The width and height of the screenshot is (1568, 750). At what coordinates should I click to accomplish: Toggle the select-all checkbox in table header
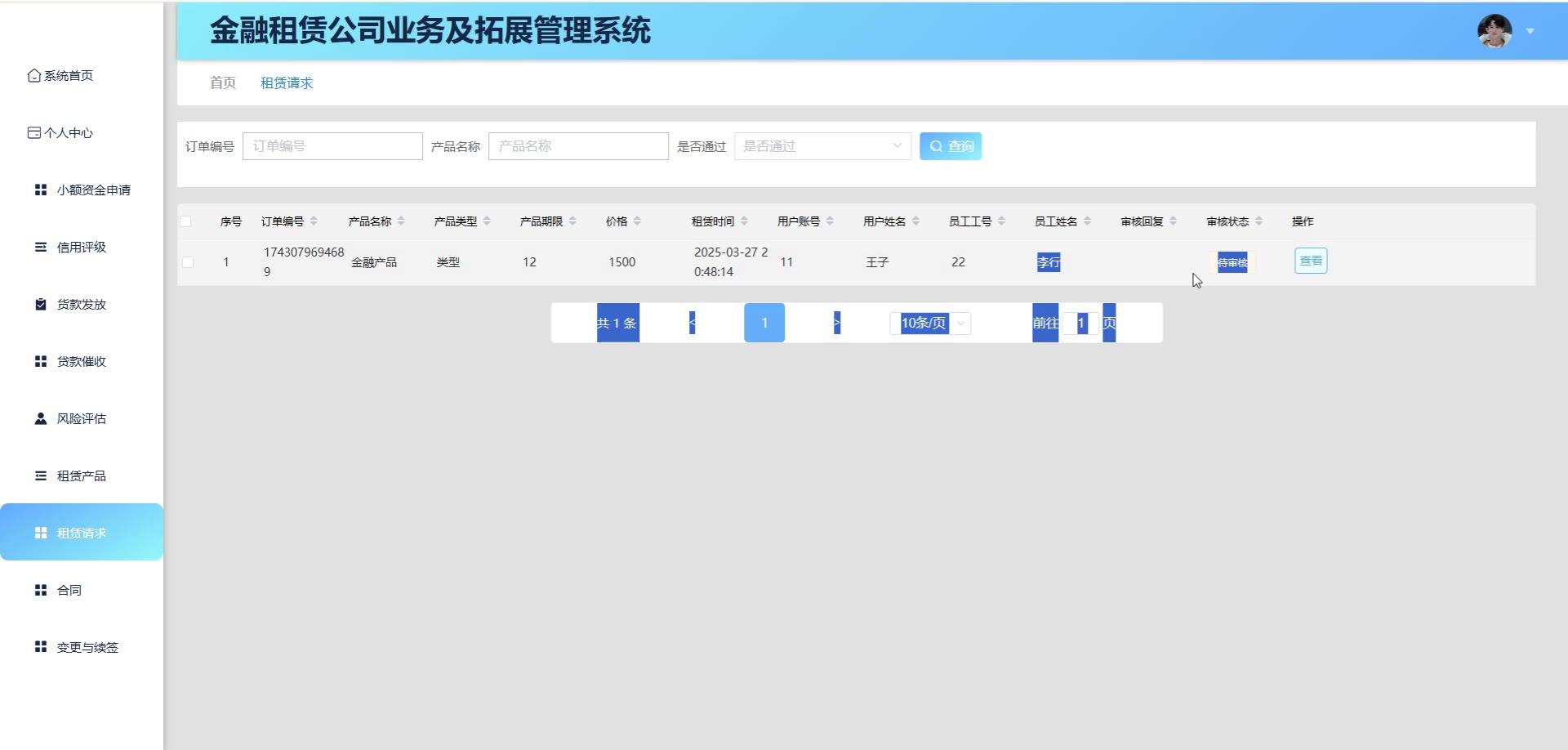[x=186, y=221]
